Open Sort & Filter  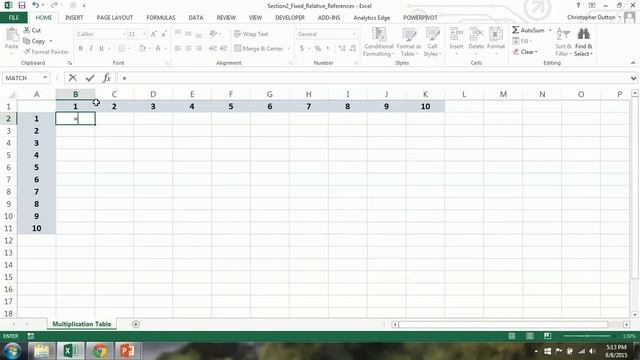click(563, 42)
